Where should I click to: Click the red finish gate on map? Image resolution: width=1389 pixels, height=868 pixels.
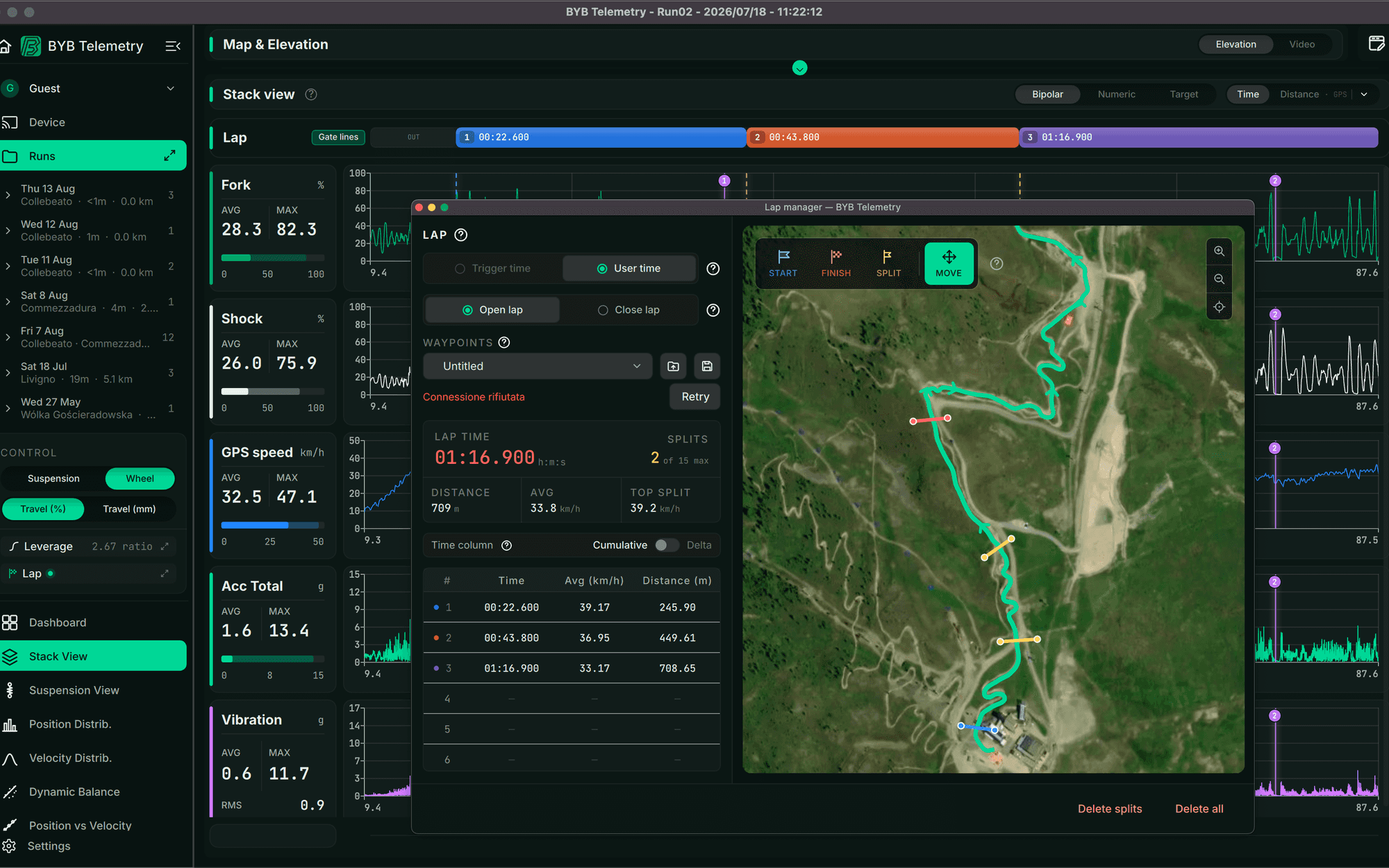(930, 419)
